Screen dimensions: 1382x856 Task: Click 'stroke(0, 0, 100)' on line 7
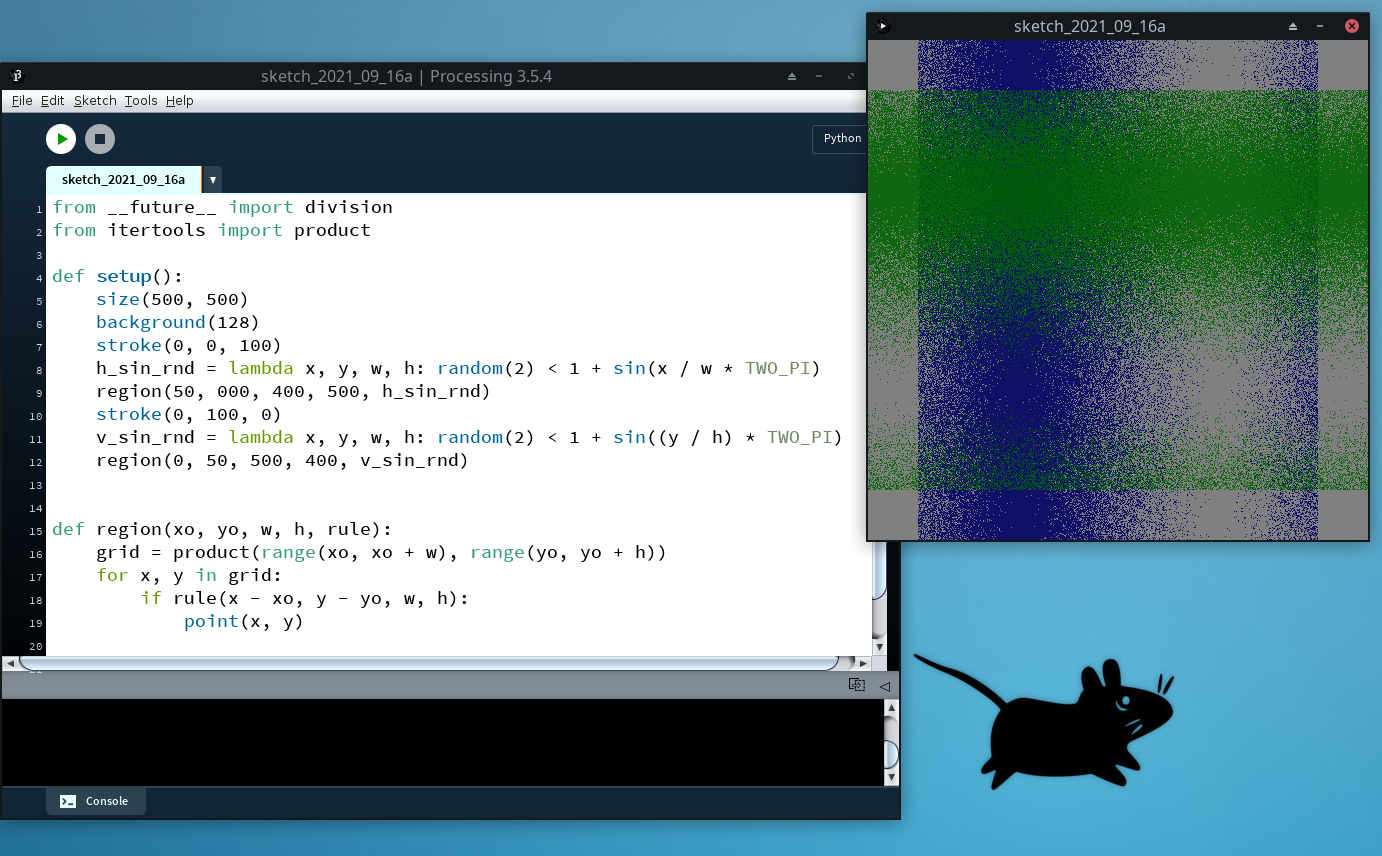tap(189, 345)
